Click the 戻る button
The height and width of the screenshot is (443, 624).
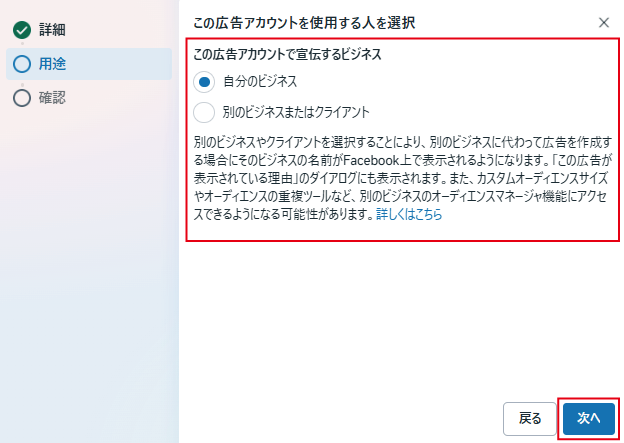tap(530, 419)
